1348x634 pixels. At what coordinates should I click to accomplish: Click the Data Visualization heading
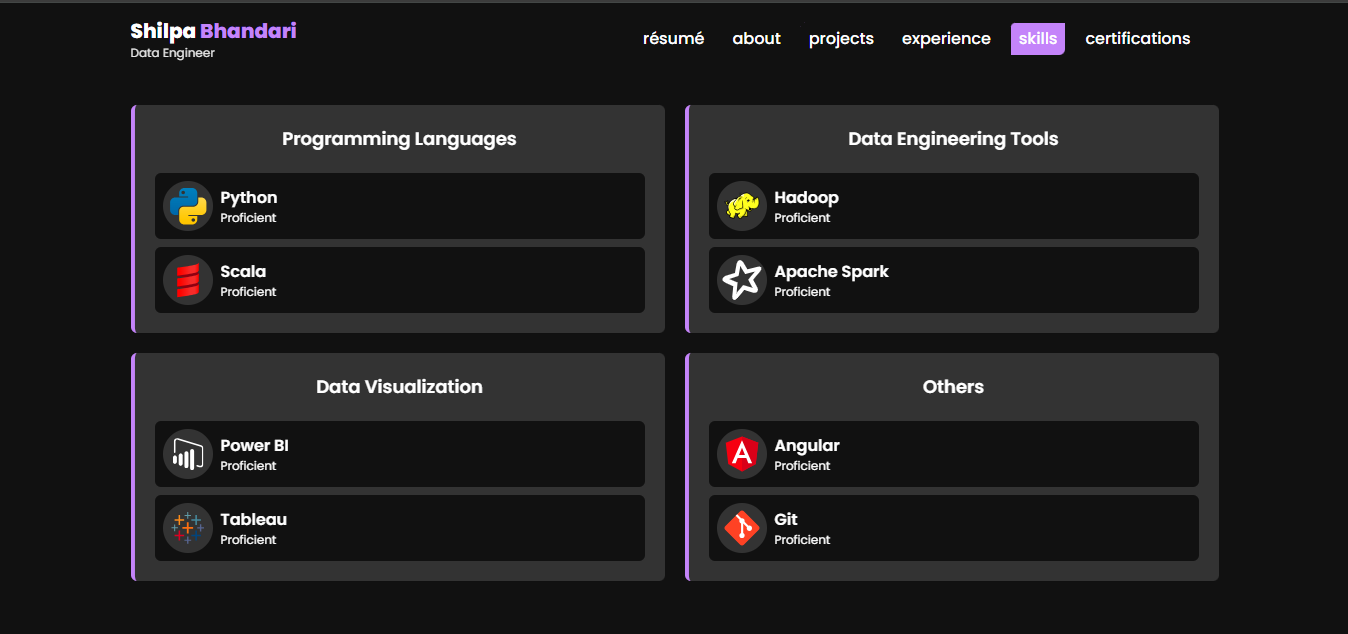pos(399,387)
